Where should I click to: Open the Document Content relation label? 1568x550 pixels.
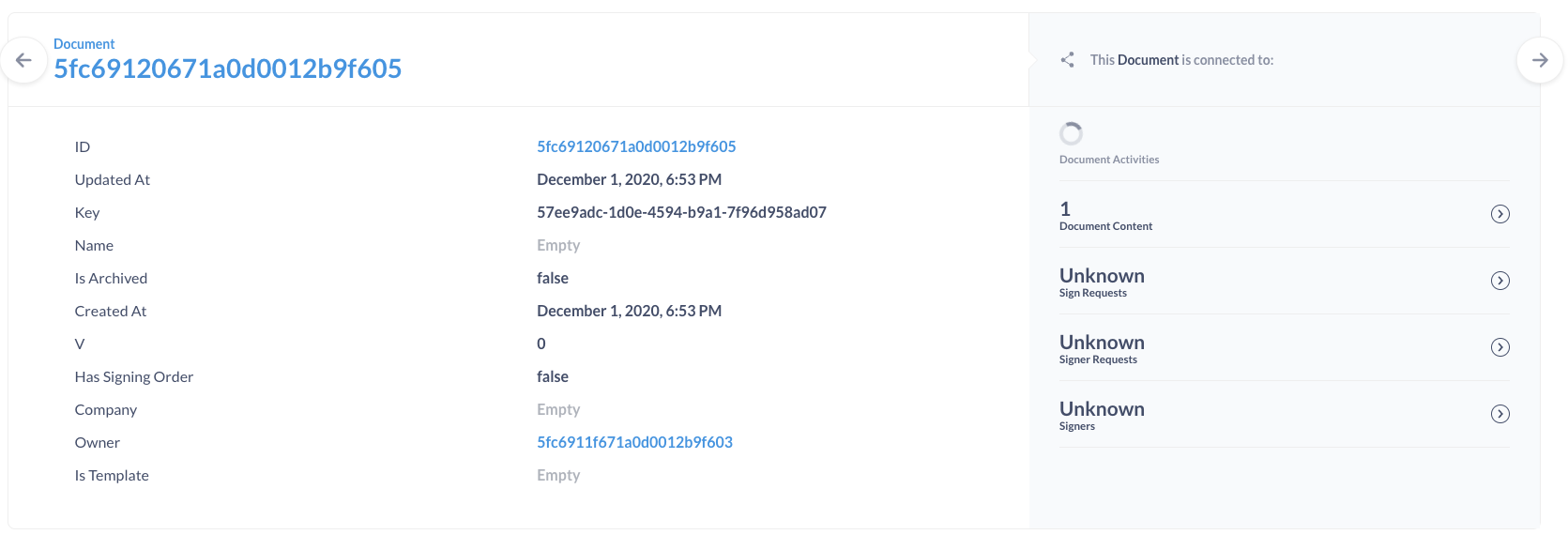pyautogui.click(x=1105, y=226)
